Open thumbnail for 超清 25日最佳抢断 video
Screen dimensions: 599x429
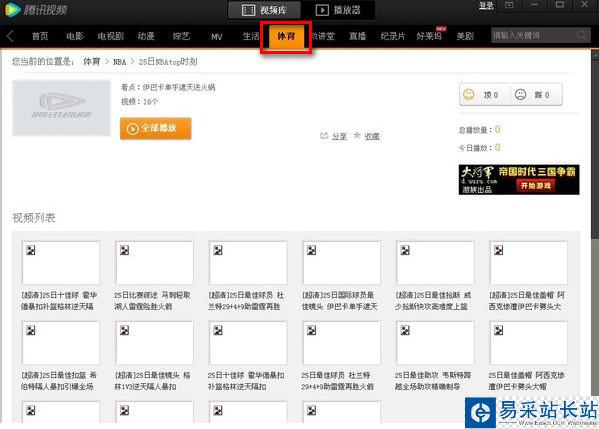435,263
